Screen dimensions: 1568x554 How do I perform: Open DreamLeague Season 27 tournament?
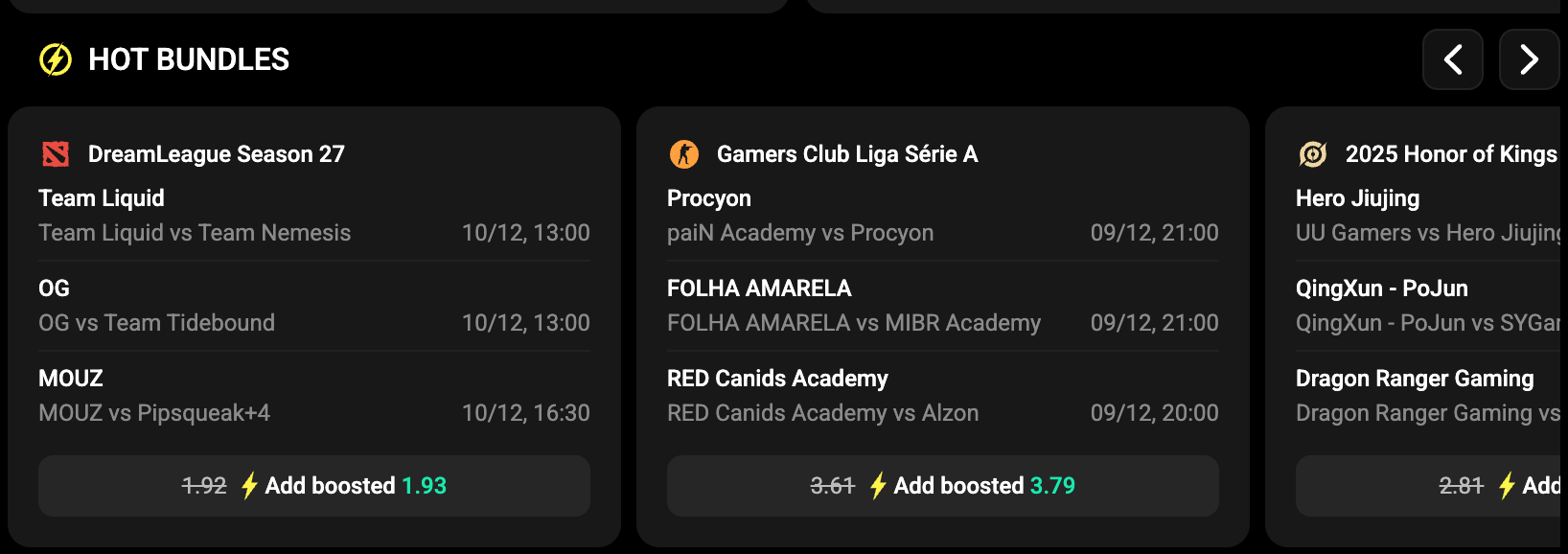point(217,154)
